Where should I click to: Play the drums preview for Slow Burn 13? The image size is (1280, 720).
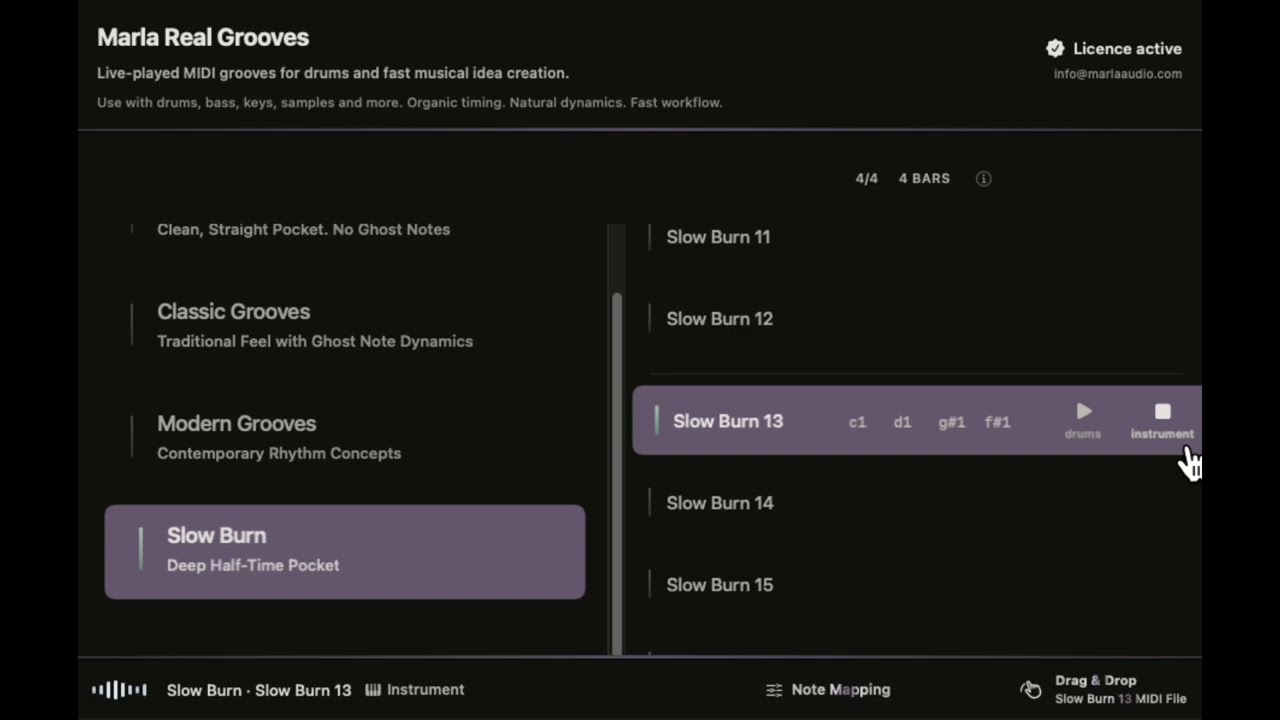(x=1083, y=421)
